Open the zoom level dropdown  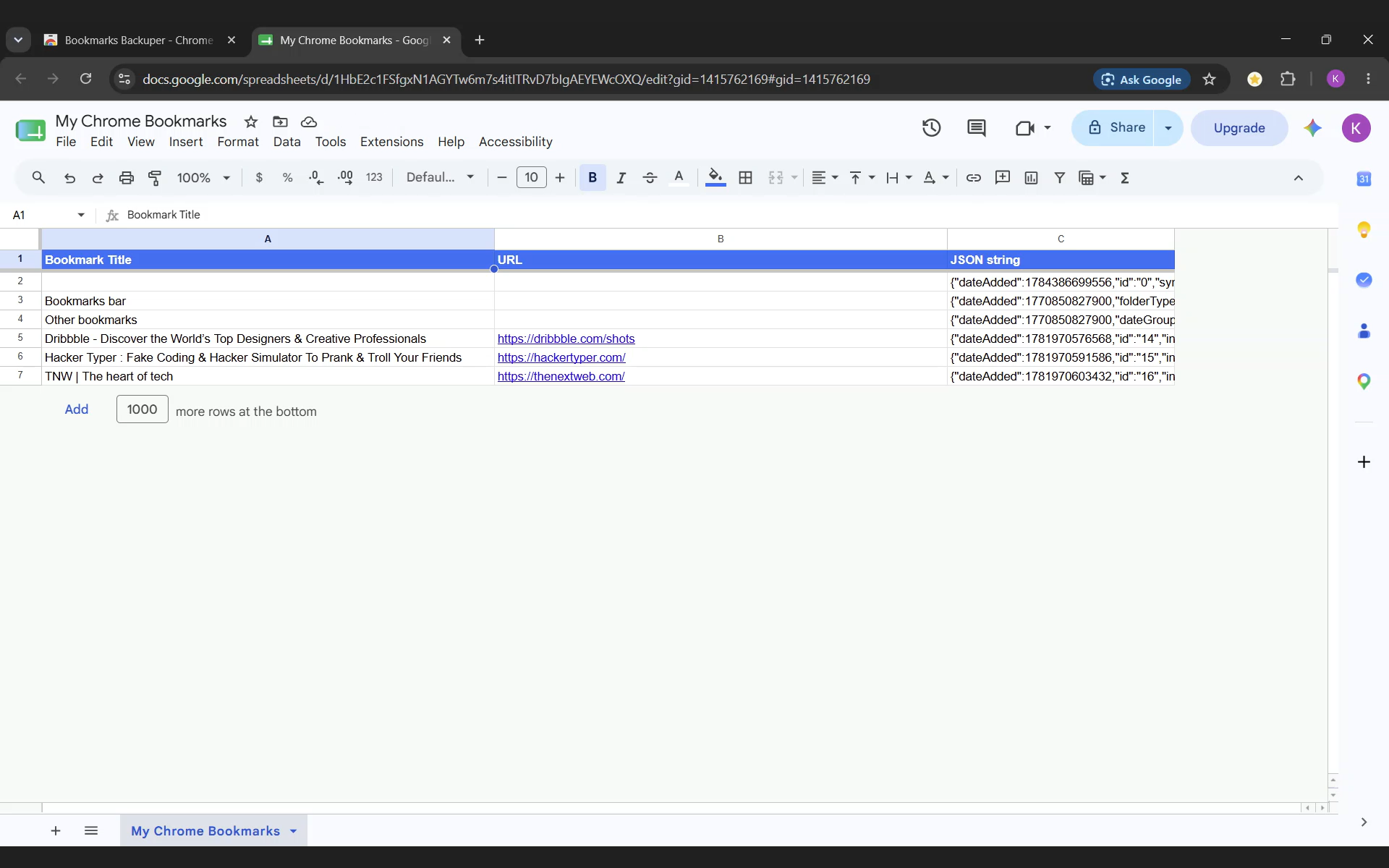coord(203,177)
